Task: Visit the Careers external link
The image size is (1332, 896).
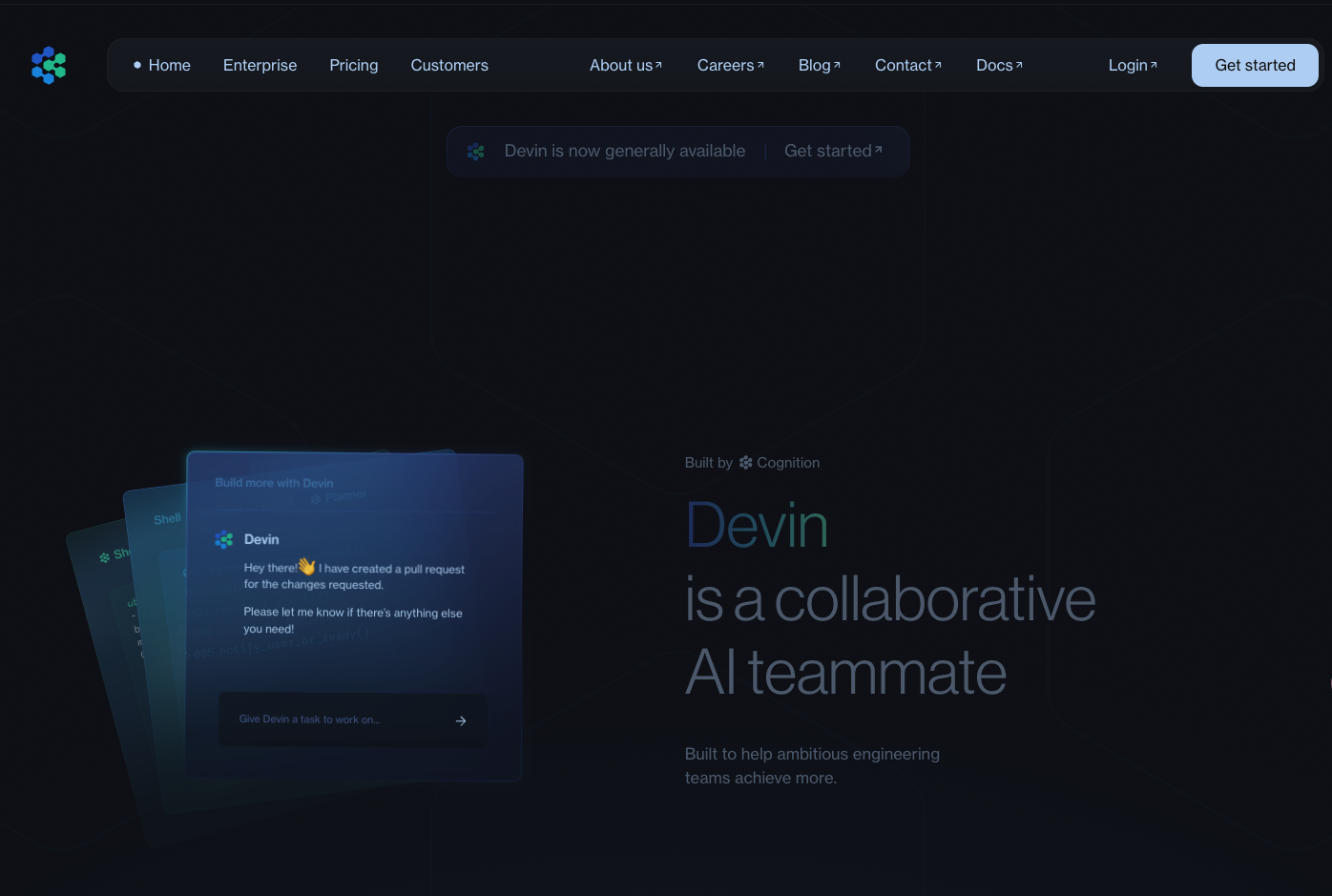Action: point(731,65)
